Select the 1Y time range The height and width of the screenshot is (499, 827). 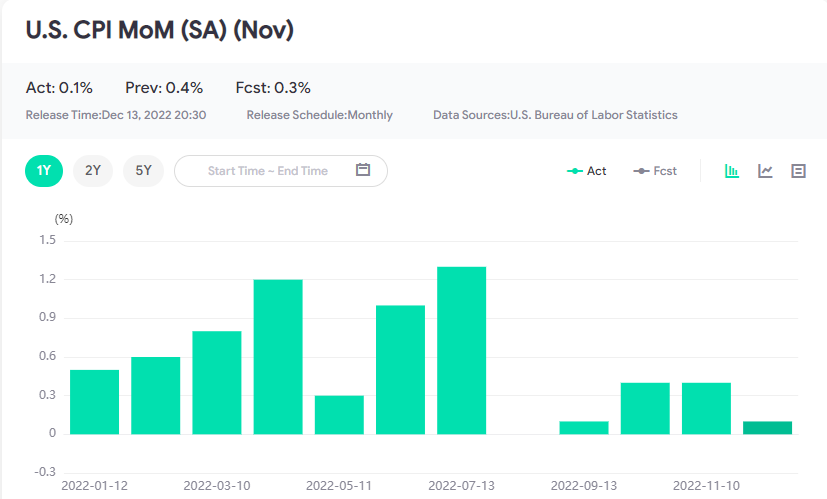tap(44, 170)
